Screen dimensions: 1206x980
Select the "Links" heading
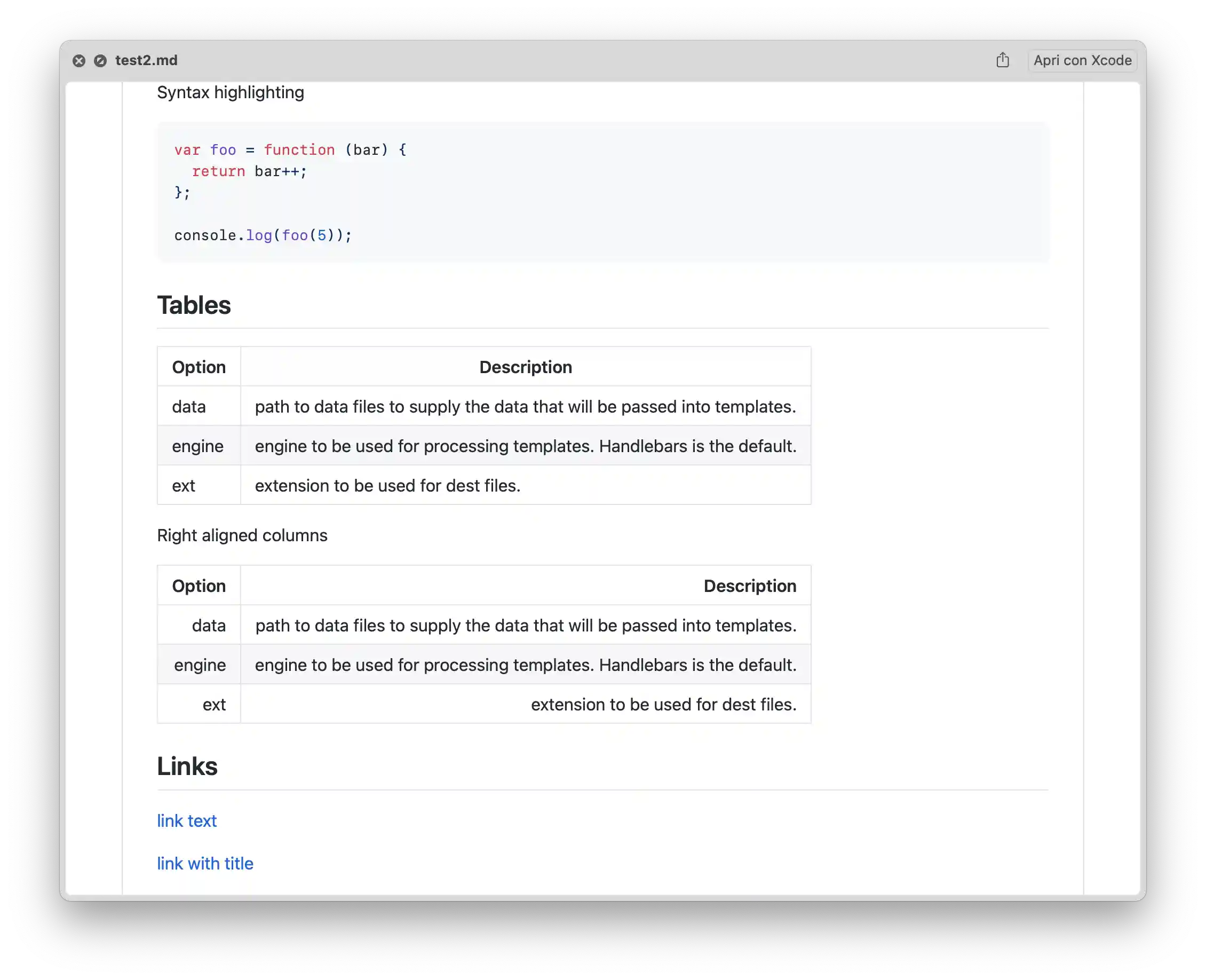(x=187, y=766)
